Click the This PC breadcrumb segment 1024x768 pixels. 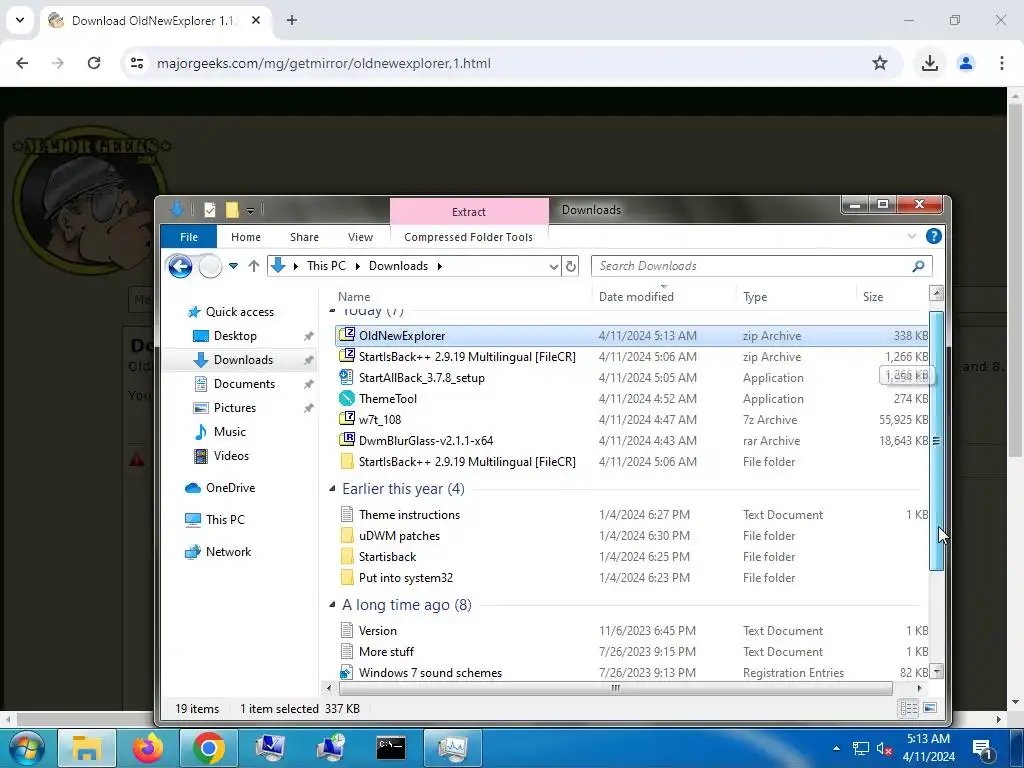point(327,266)
